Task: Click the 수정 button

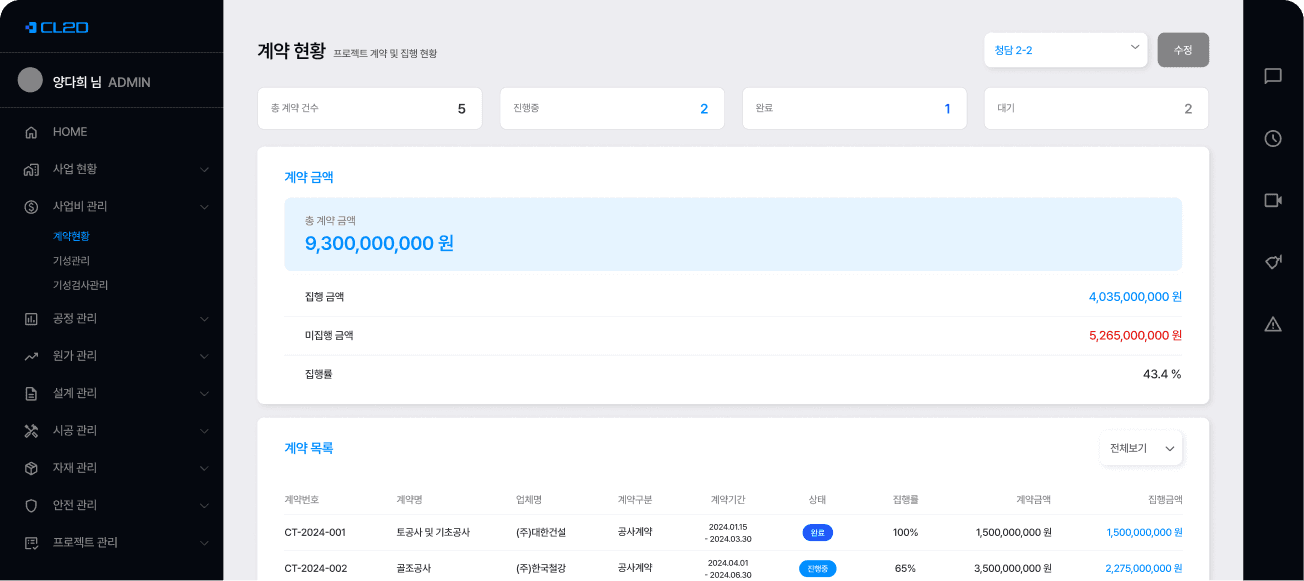Action: (1183, 50)
